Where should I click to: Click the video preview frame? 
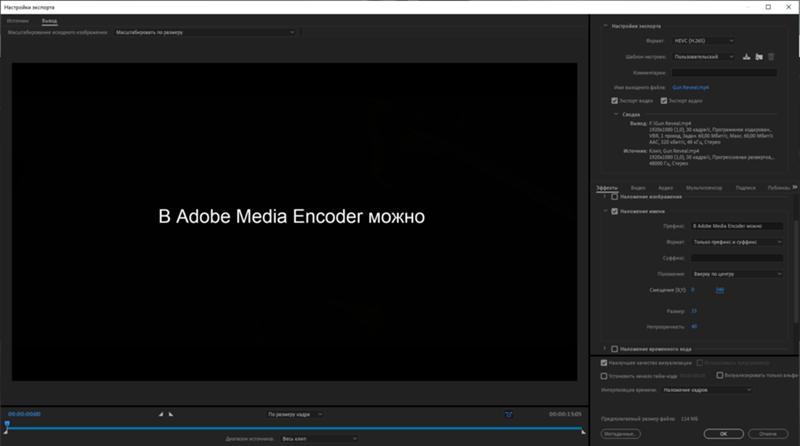pyautogui.click(x=294, y=221)
